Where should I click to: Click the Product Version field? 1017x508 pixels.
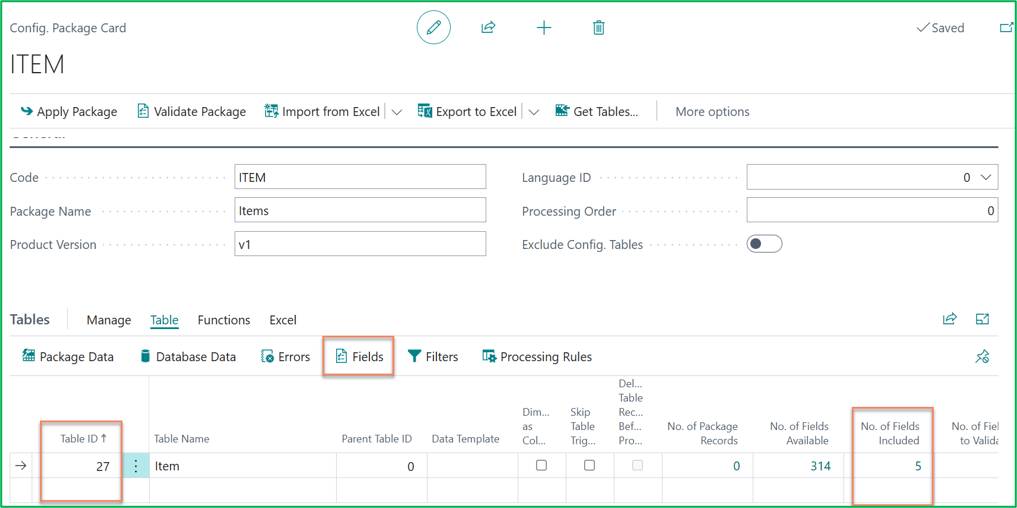[360, 245]
